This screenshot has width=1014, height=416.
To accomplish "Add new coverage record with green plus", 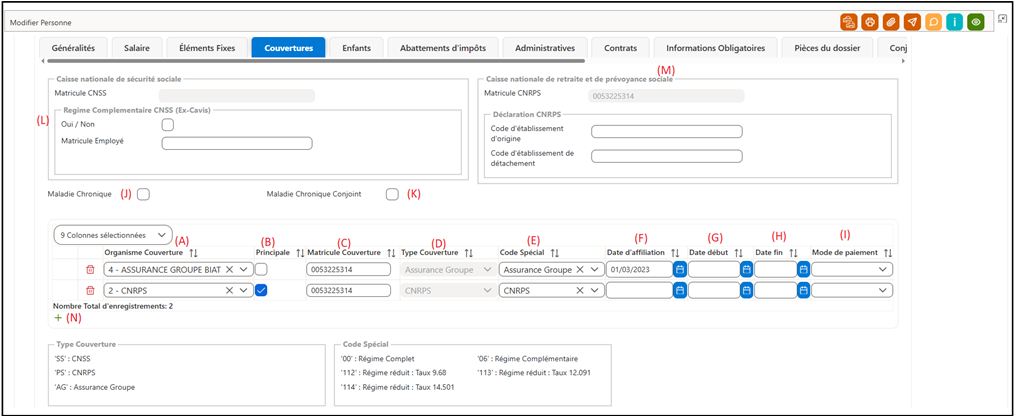I will 58,318.
